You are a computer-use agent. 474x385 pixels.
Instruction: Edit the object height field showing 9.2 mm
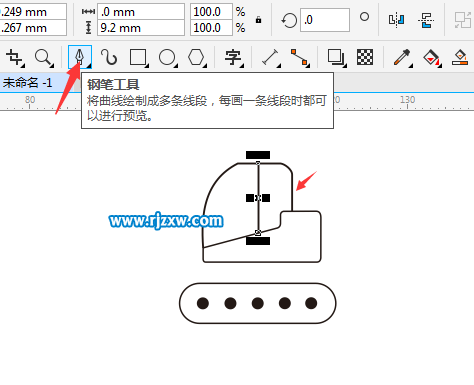[x=141, y=28]
